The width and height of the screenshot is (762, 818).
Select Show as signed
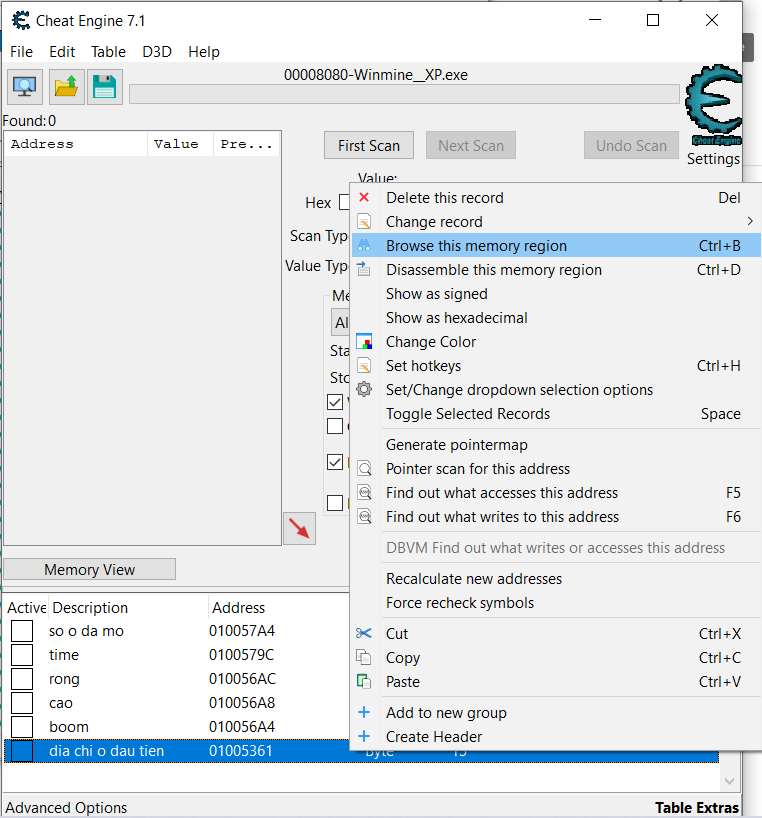(x=556, y=293)
